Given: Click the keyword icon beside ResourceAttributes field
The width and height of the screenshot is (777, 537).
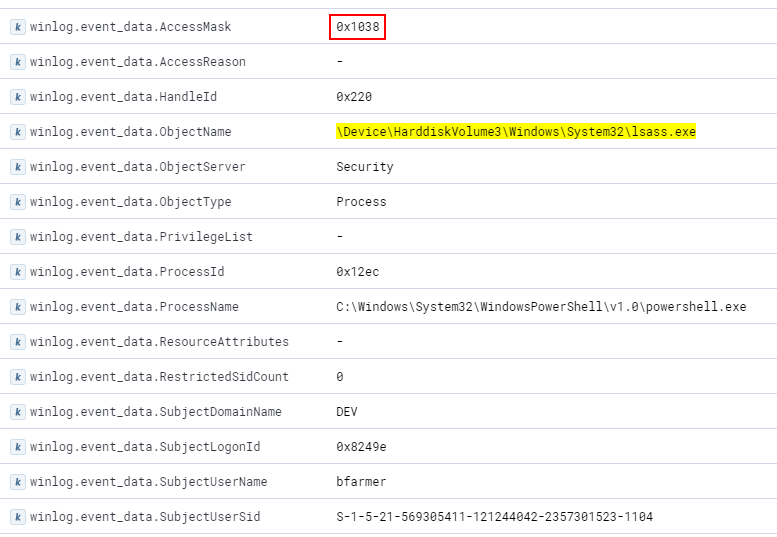Looking at the screenshot, I should coord(17,342).
